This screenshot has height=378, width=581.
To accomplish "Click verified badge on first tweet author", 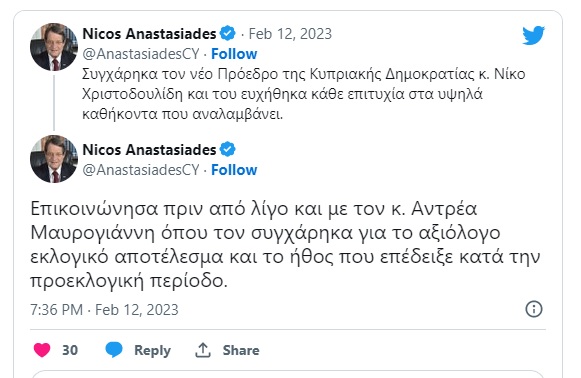I will (x=228, y=34).
